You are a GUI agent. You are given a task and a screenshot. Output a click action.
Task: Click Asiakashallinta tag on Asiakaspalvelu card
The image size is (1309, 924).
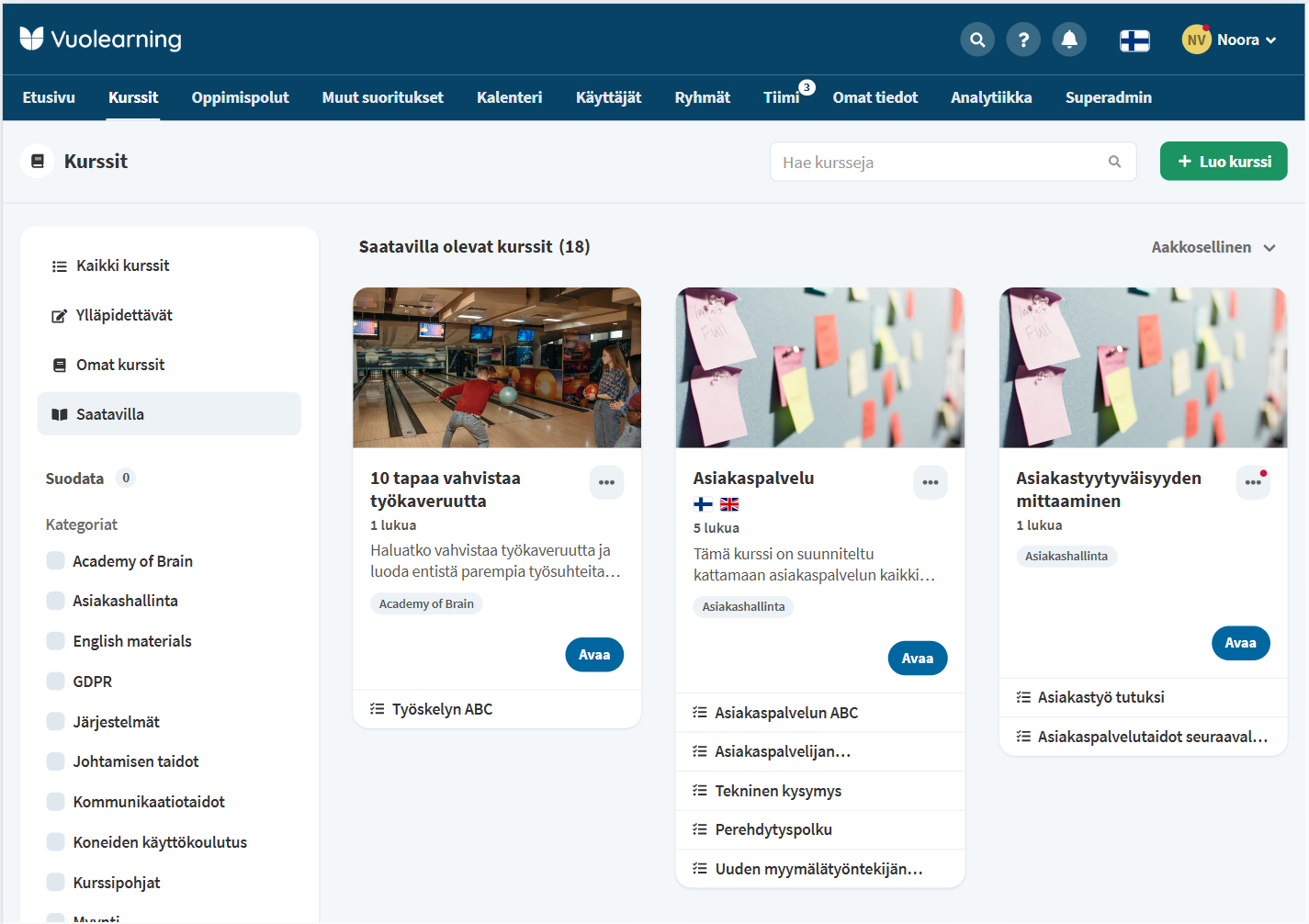click(743, 606)
